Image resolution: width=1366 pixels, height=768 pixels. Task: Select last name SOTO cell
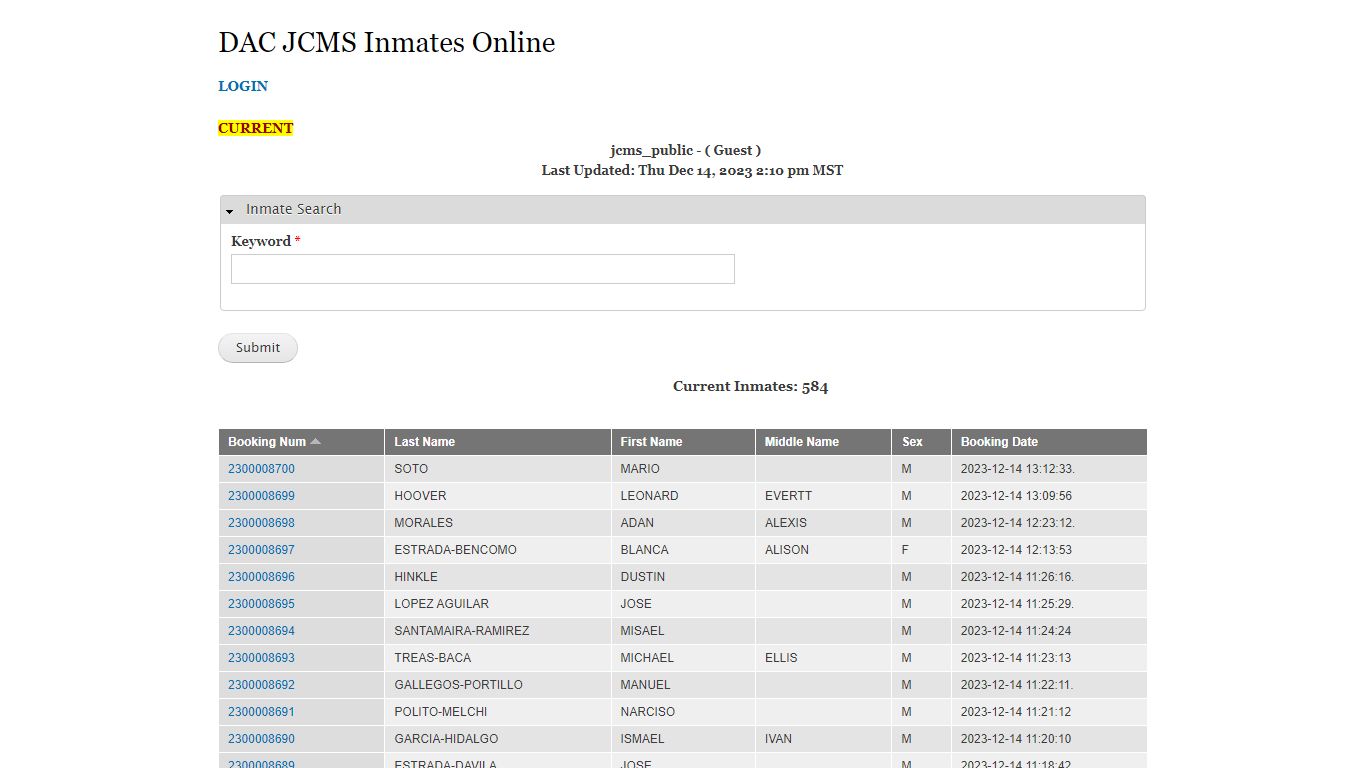coord(498,469)
